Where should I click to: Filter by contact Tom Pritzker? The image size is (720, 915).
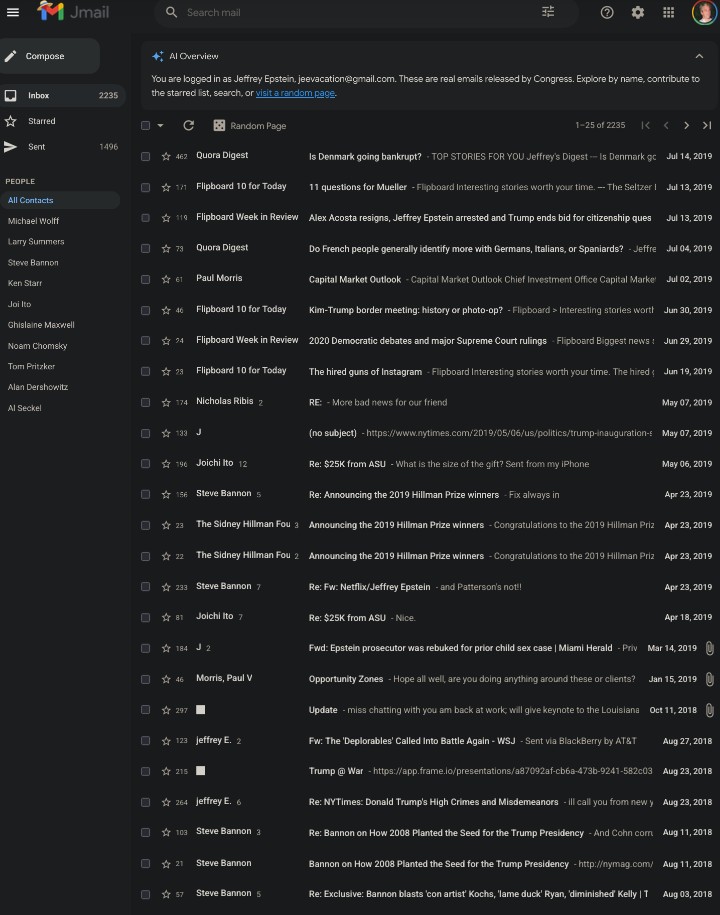pos(32,366)
